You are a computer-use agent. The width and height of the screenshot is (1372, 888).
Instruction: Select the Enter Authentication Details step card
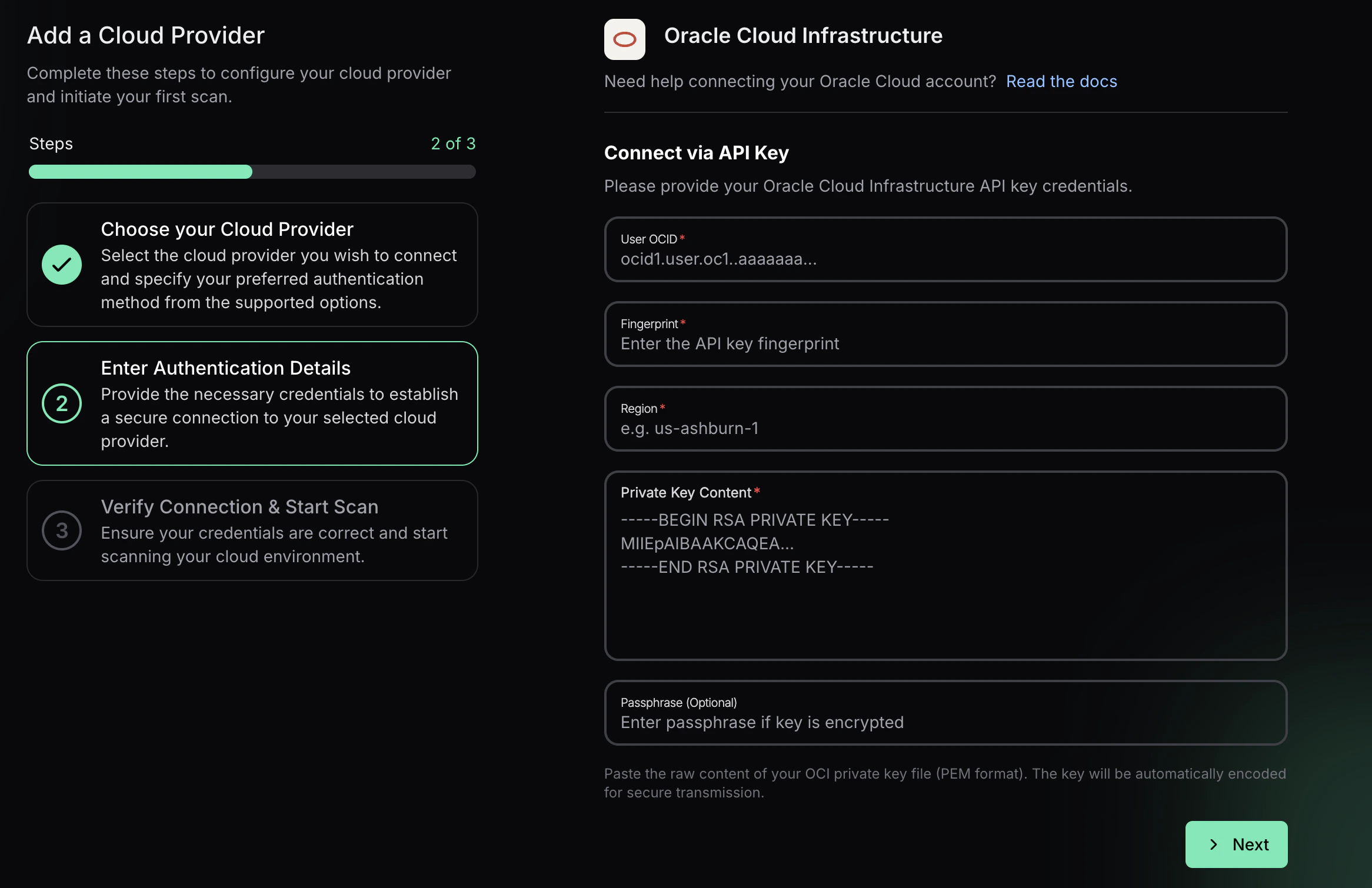pyautogui.click(x=252, y=403)
